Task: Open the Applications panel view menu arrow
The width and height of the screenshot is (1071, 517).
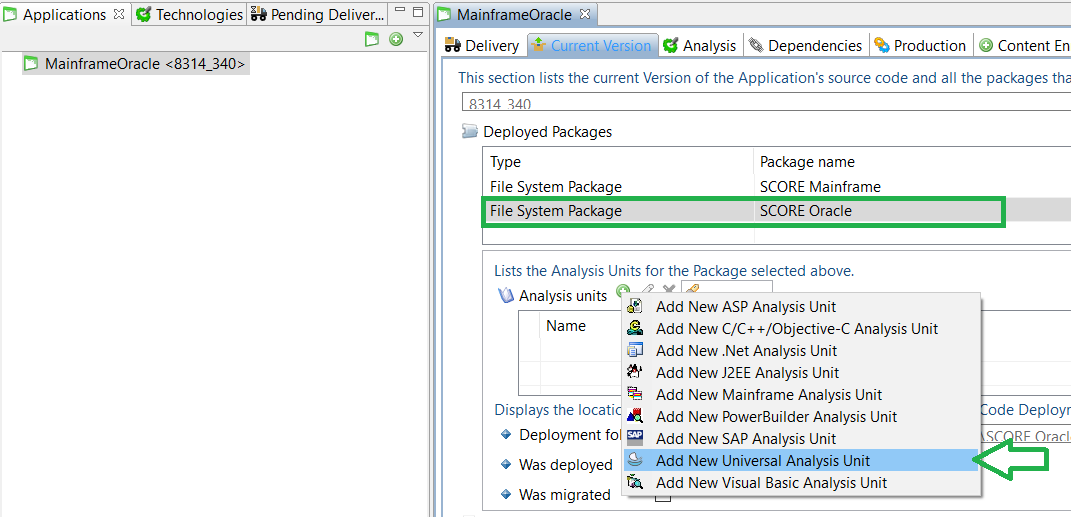Action: [418, 37]
